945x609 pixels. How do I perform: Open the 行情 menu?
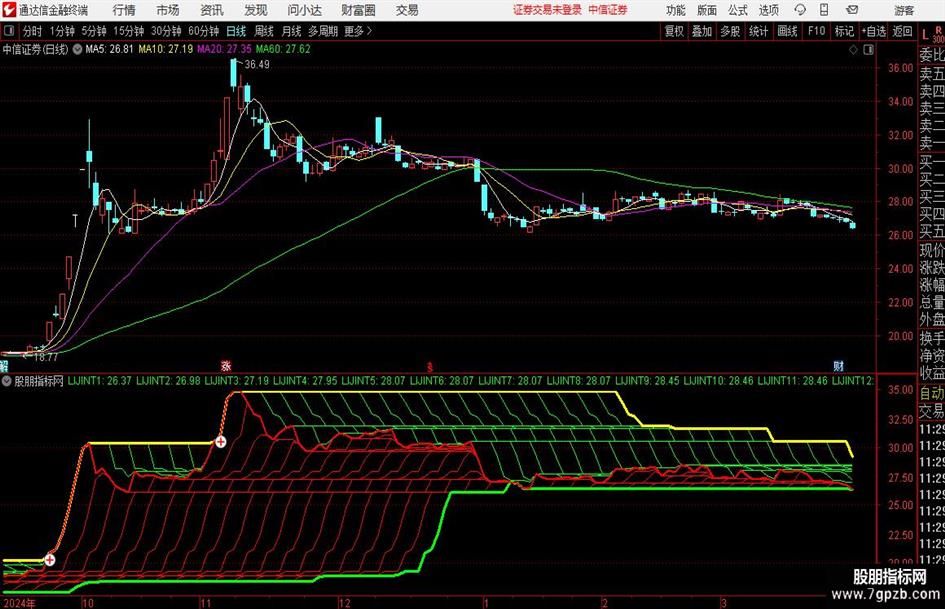pos(124,10)
